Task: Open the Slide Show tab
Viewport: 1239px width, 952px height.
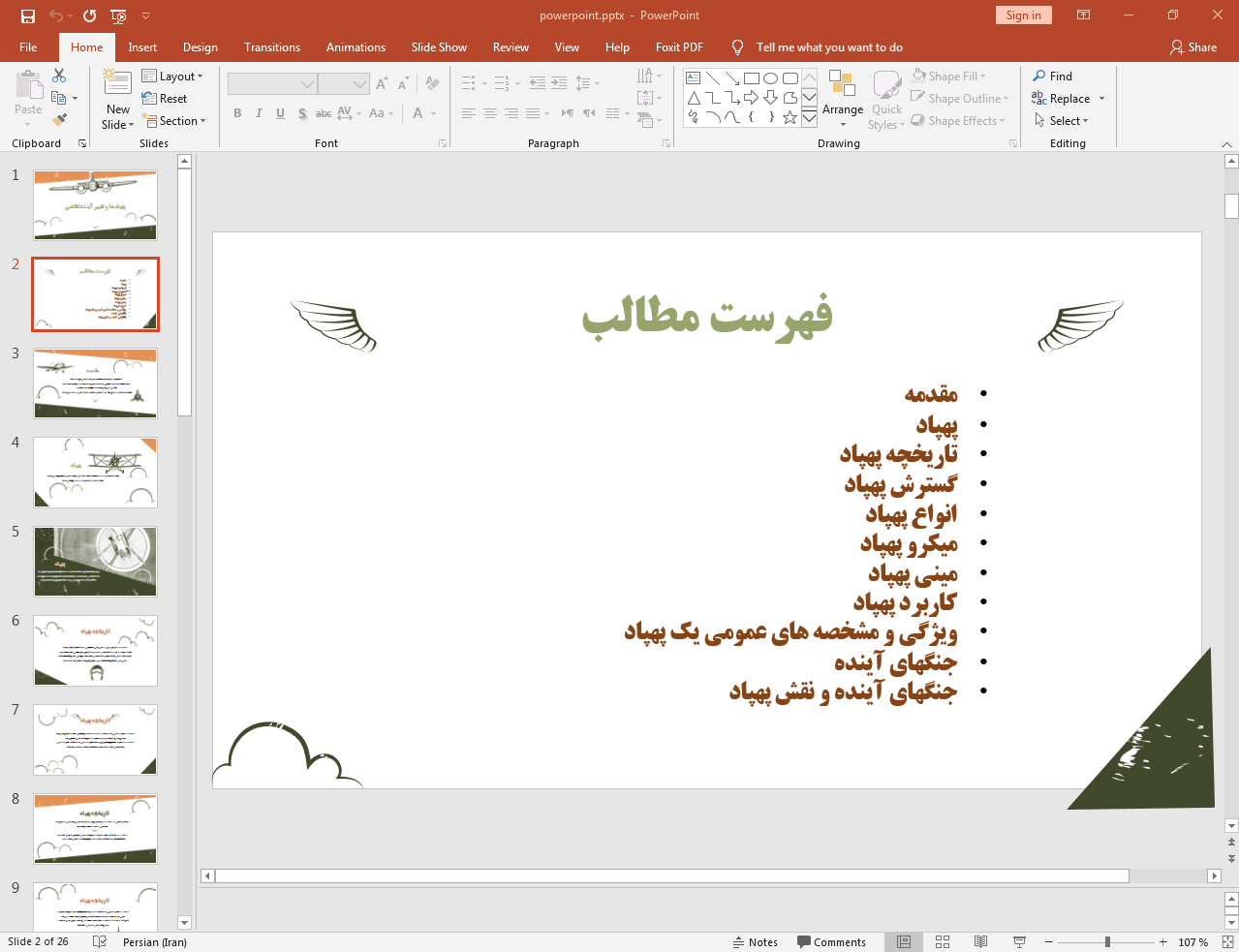Action: pyautogui.click(x=439, y=46)
